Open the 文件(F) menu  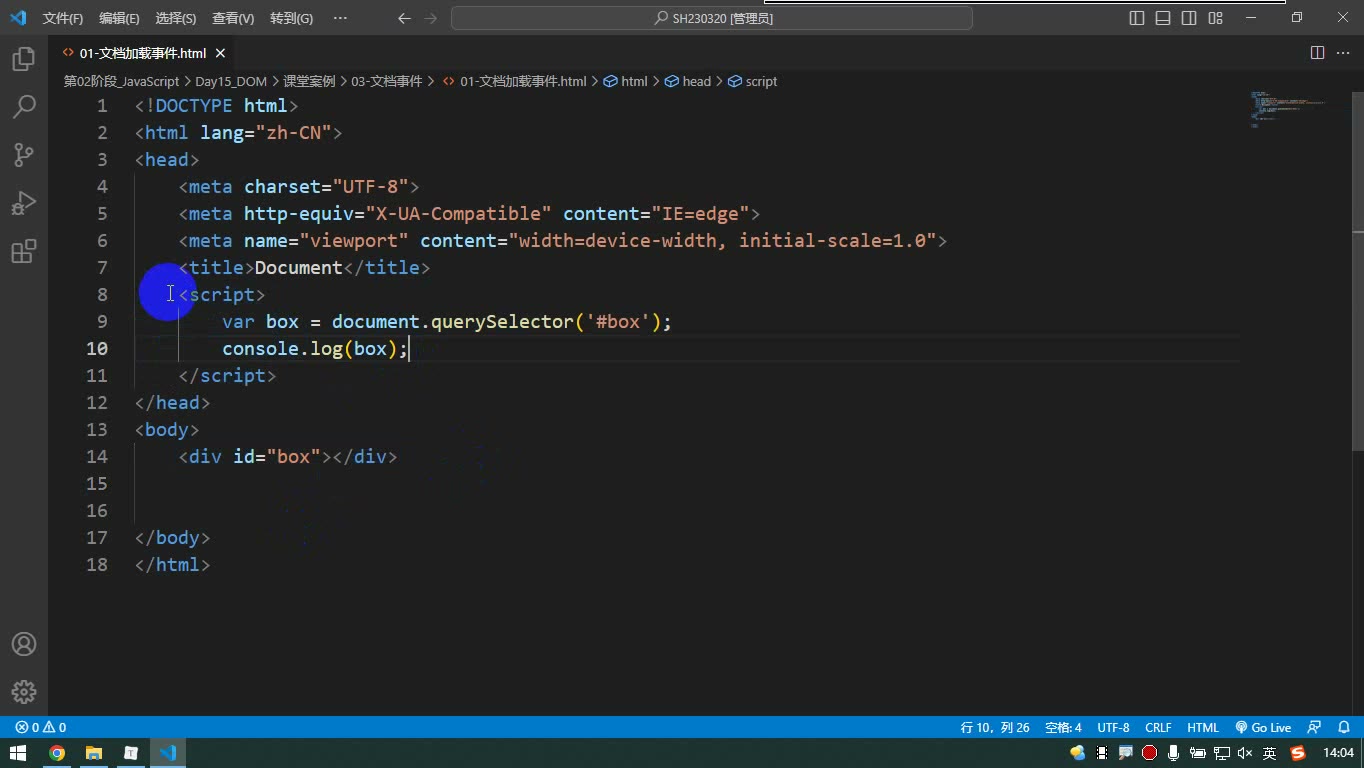pyautogui.click(x=63, y=18)
